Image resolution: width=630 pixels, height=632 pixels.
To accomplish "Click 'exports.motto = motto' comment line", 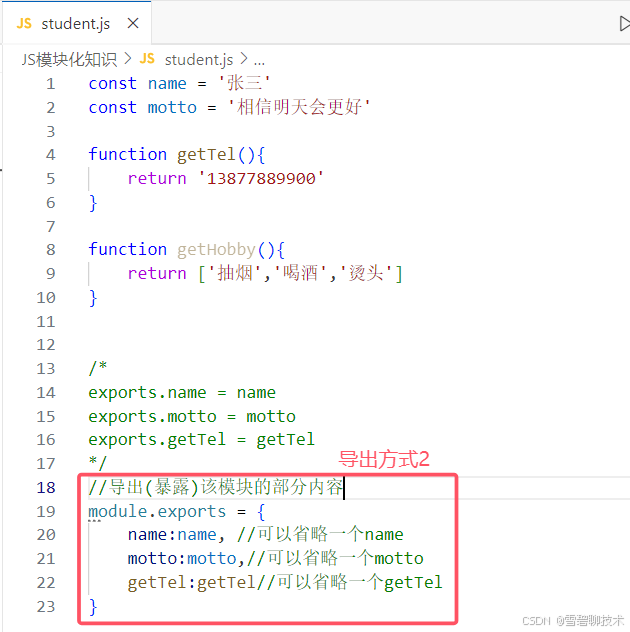I will click(x=192, y=417).
